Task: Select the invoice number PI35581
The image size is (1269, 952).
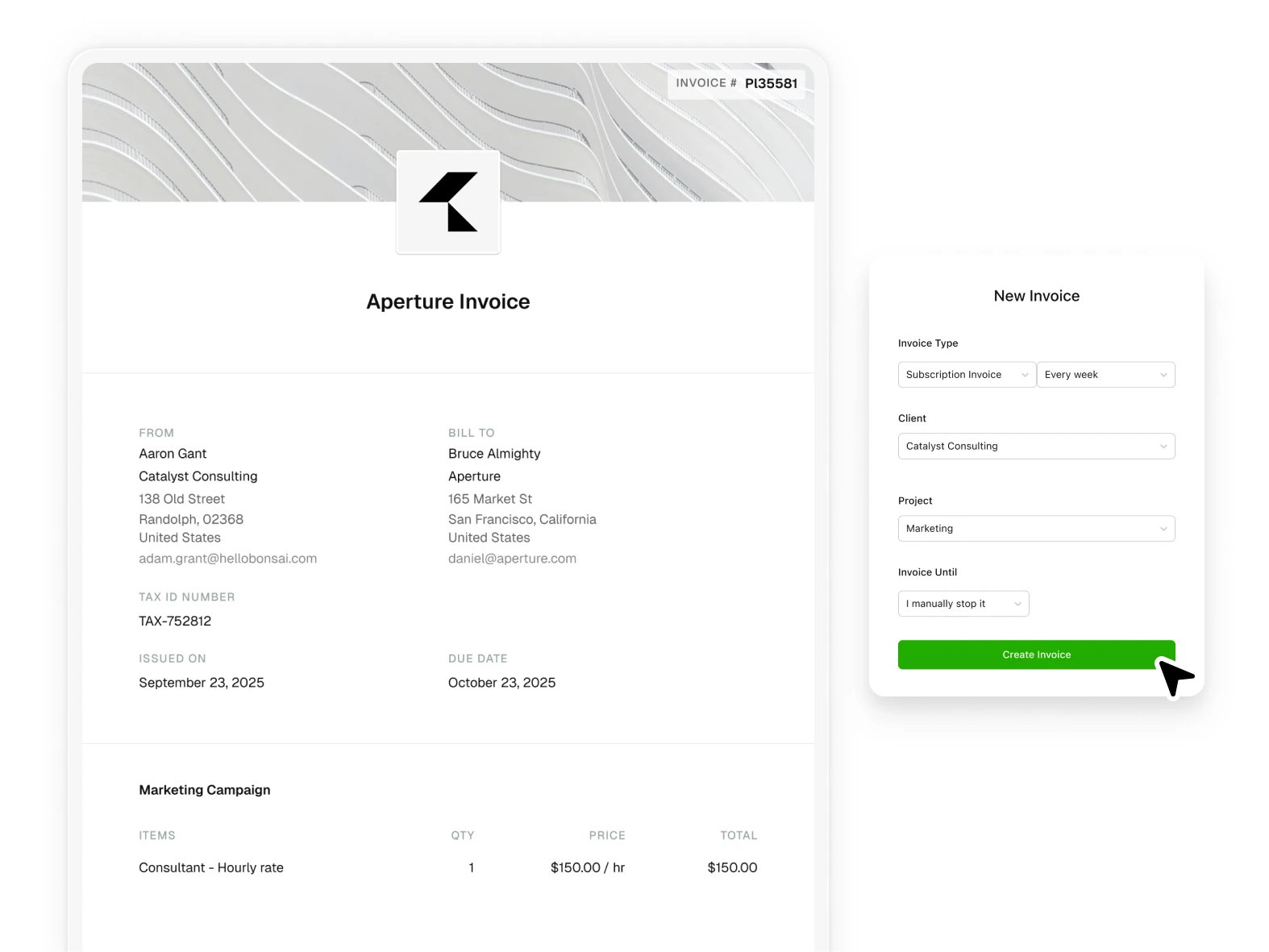Action: coord(771,83)
